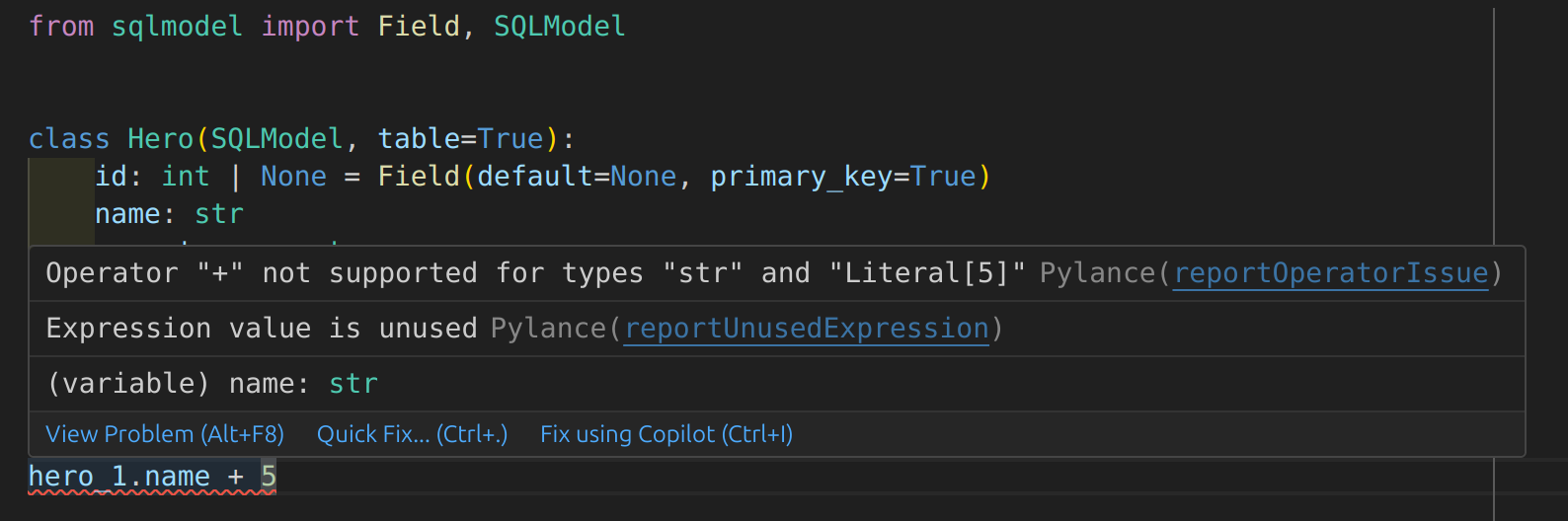Click View Problem (Alt+F8)
The width and height of the screenshot is (1568, 521).
tap(165, 434)
